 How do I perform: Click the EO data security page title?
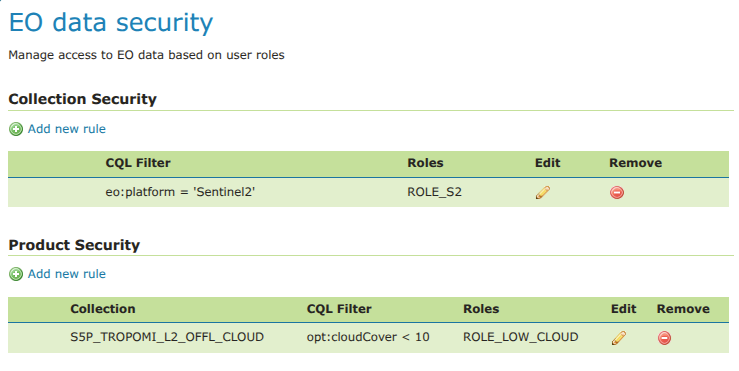pos(111,23)
